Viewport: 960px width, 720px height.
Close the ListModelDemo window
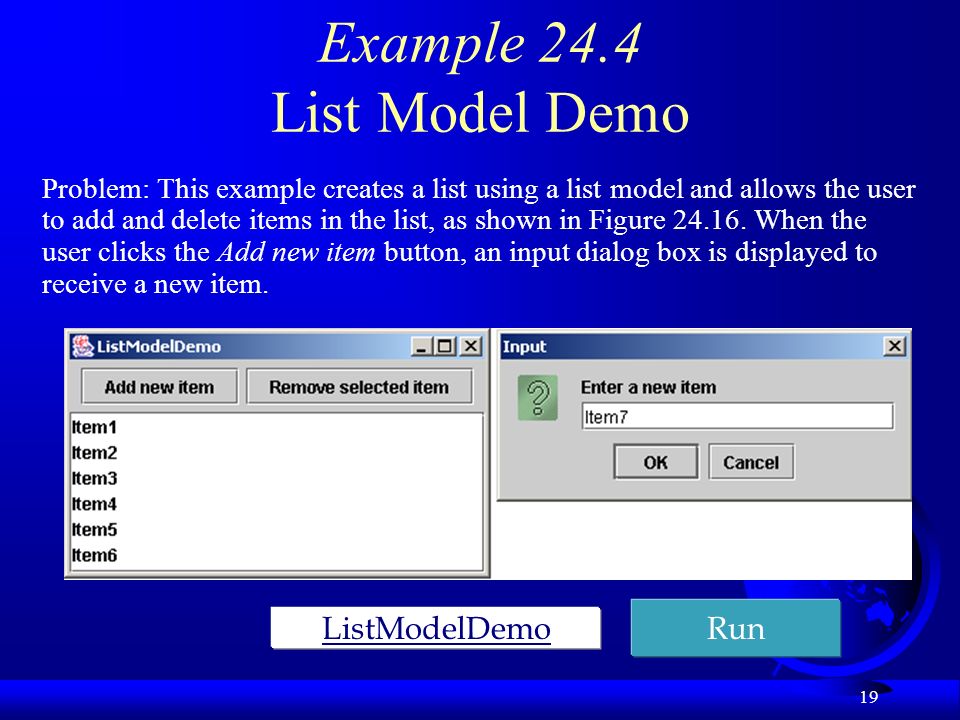coord(470,347)
